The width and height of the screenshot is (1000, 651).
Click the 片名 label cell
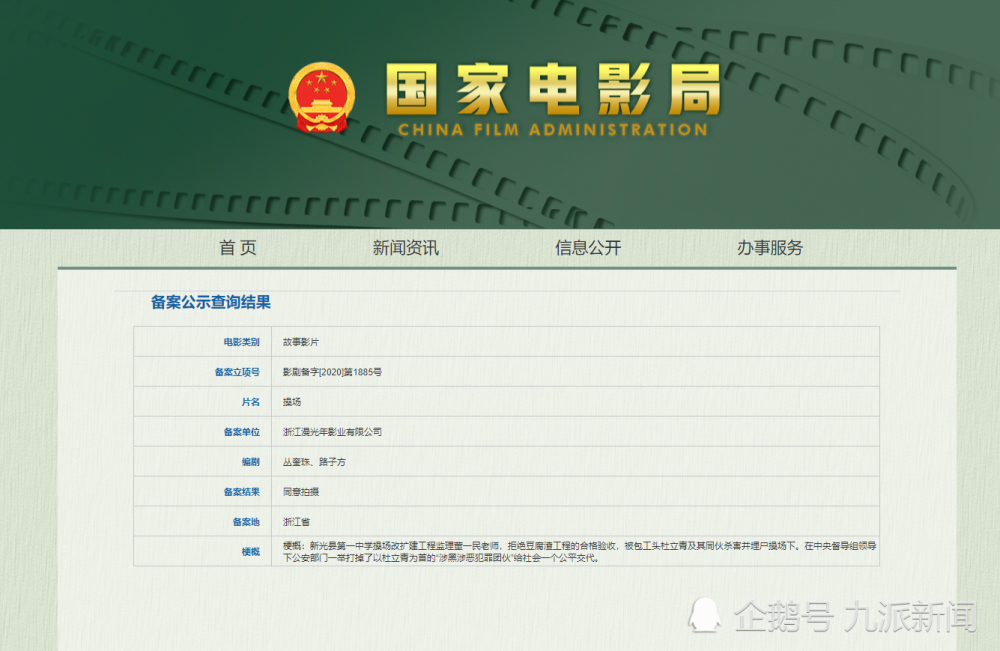tap(203, 402)
